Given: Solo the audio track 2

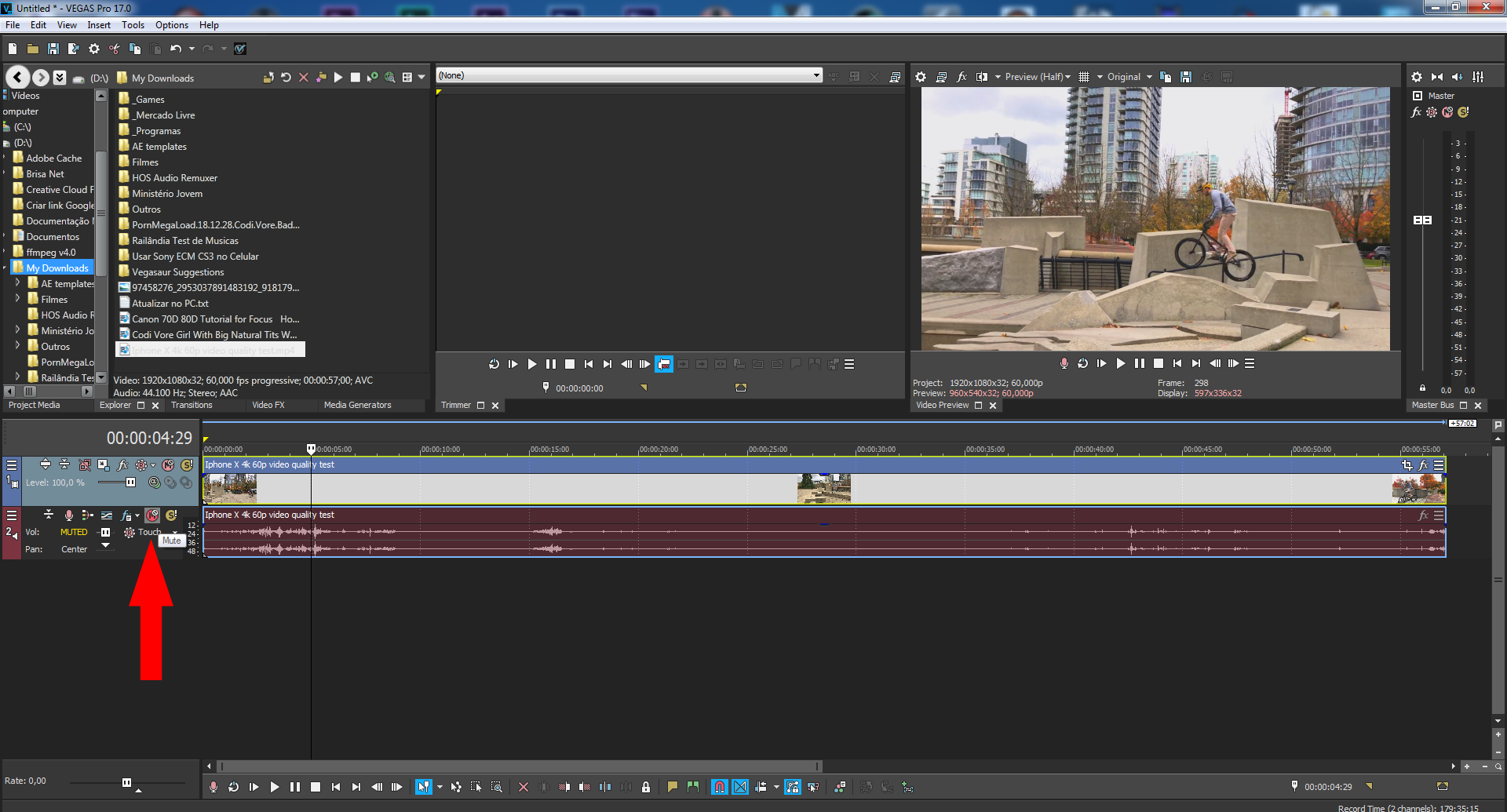Looking at the screenshot, I should click(171, 515).
